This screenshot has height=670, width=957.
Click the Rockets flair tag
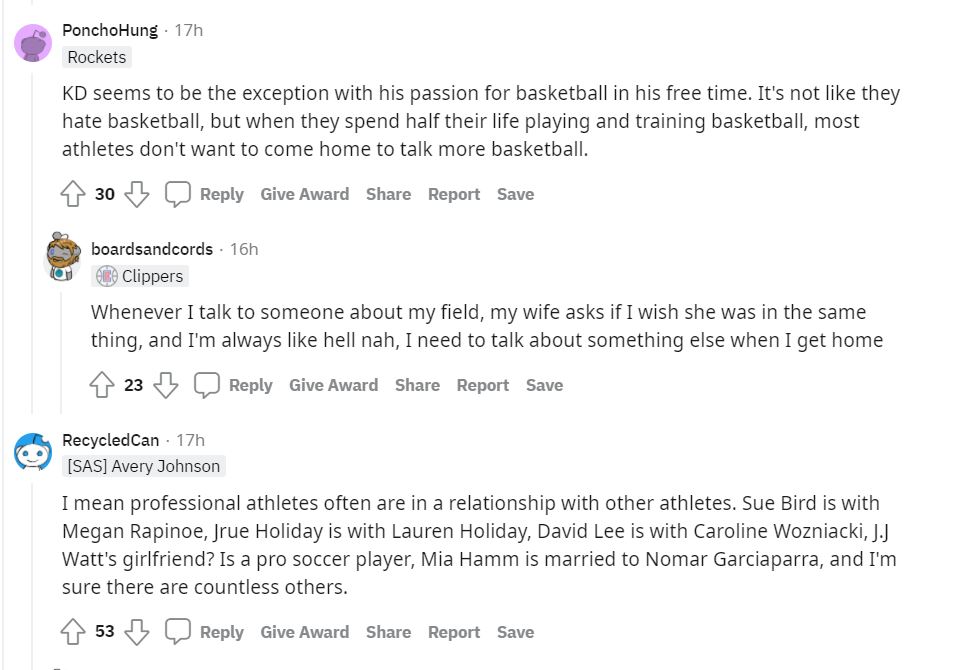coord(97,57)
